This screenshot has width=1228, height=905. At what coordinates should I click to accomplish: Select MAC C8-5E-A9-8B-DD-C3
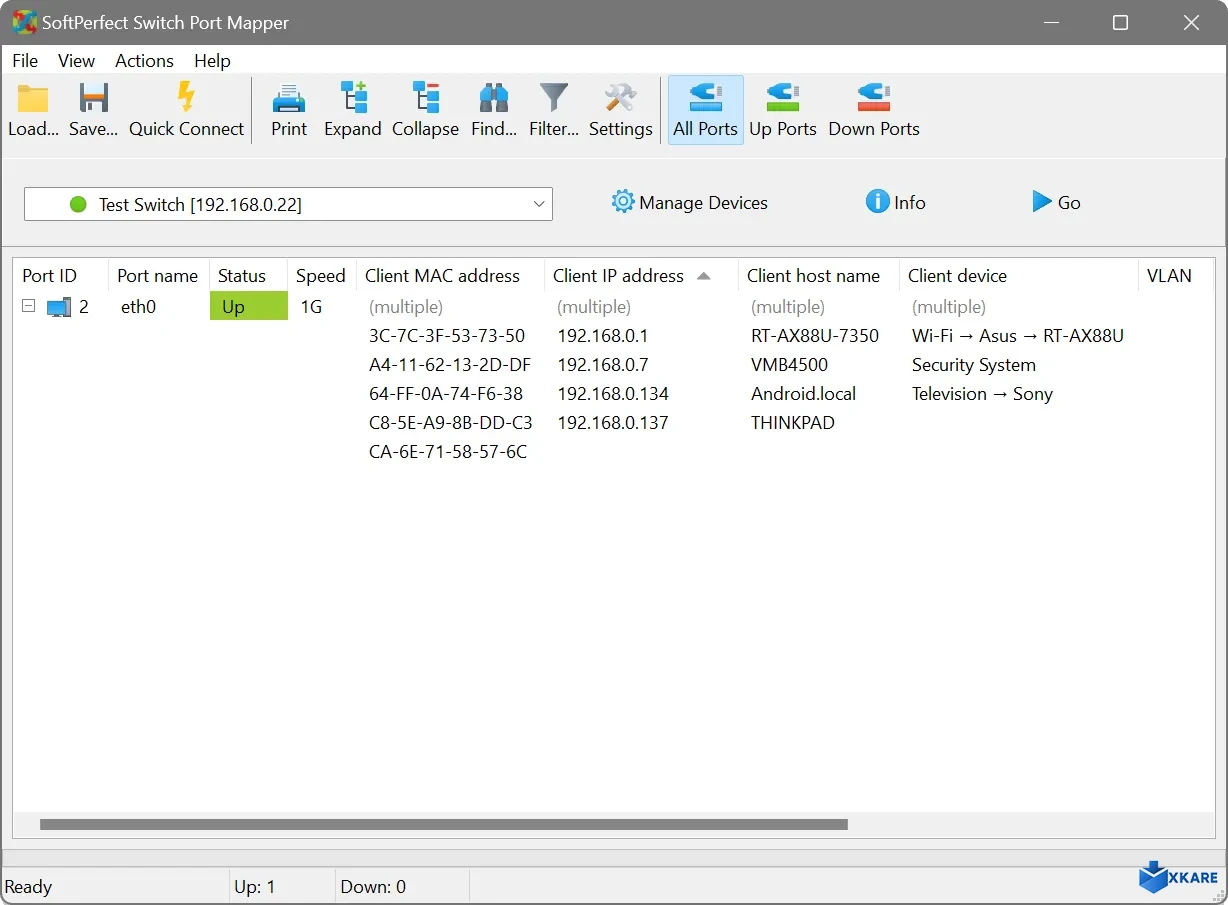coord(451,423)
